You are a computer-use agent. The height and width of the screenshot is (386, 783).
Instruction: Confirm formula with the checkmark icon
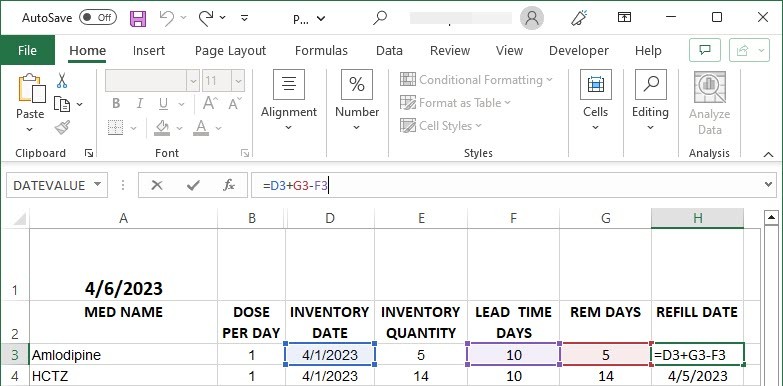(x=193, y=186)
